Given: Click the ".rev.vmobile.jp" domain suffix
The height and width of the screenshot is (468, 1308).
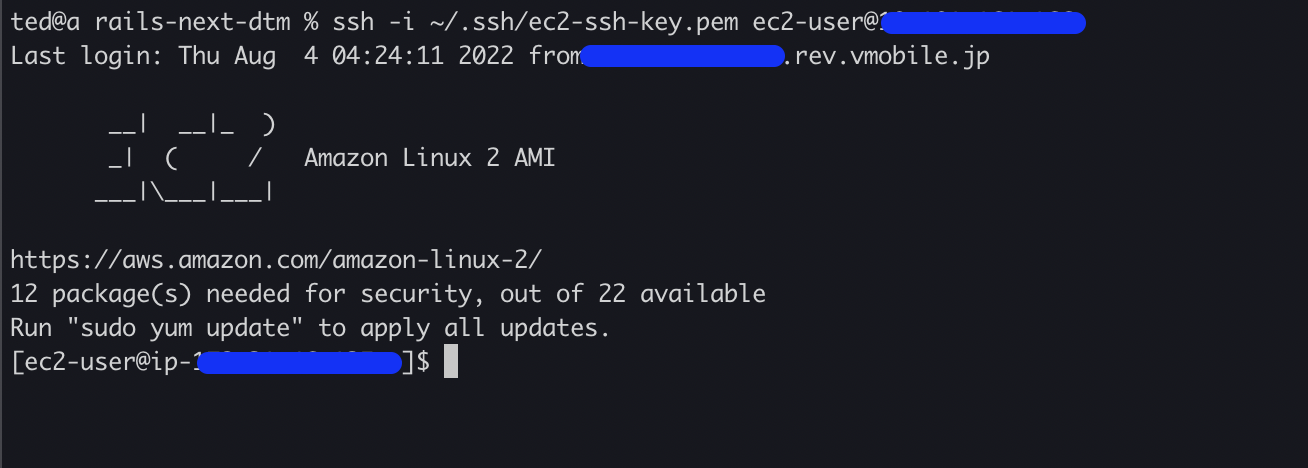Looking at the screenshot, I should [x=887, y=56].
